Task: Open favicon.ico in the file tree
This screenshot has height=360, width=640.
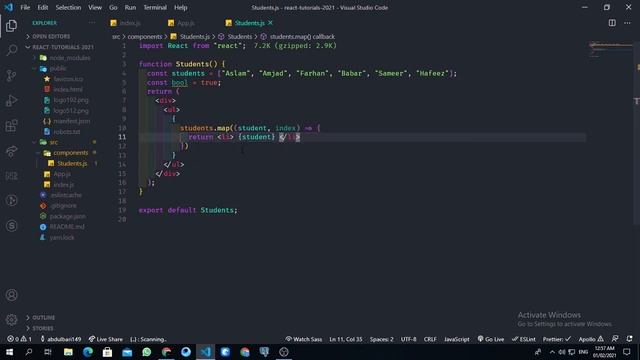Action: coord(68,79)
